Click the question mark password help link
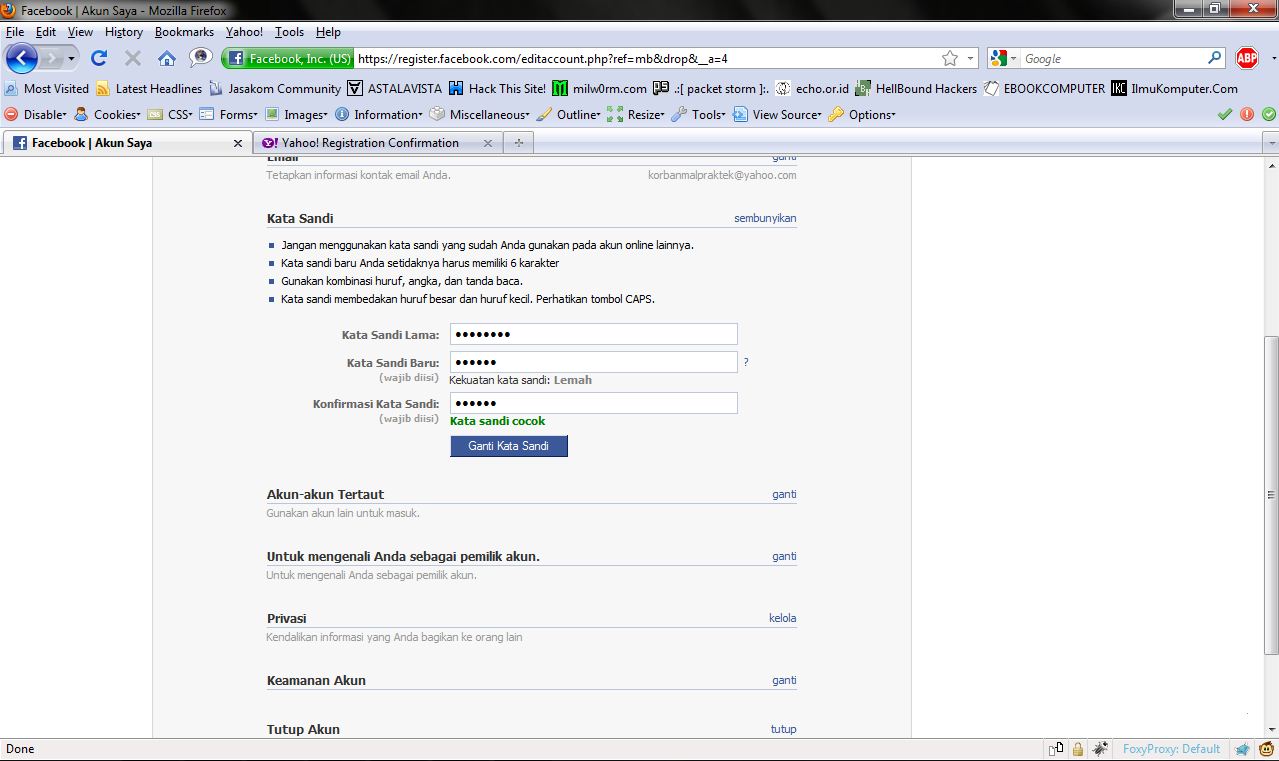 (746, 362)
